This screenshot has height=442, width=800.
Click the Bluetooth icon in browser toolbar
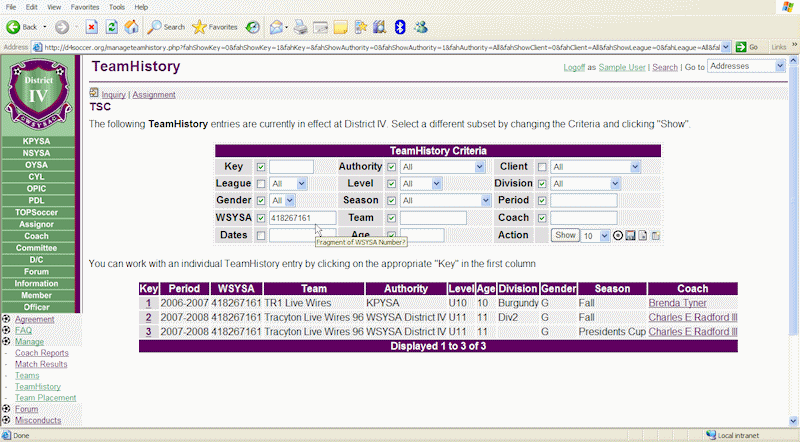400,26
